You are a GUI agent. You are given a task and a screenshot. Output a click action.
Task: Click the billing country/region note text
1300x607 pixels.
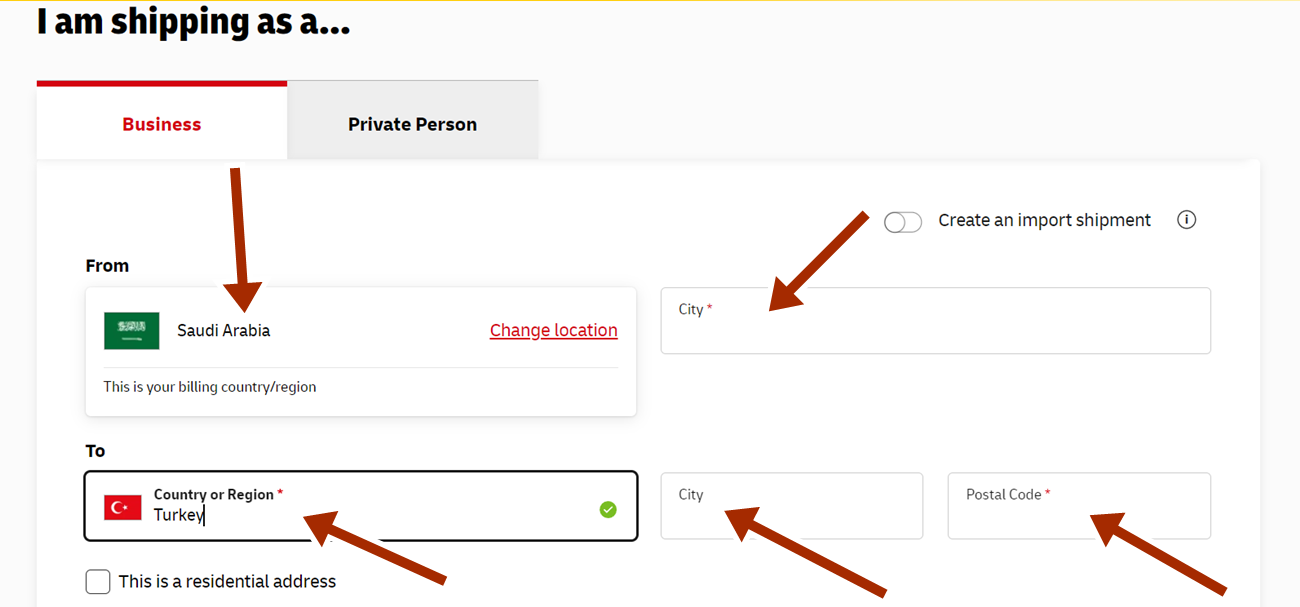210,387
